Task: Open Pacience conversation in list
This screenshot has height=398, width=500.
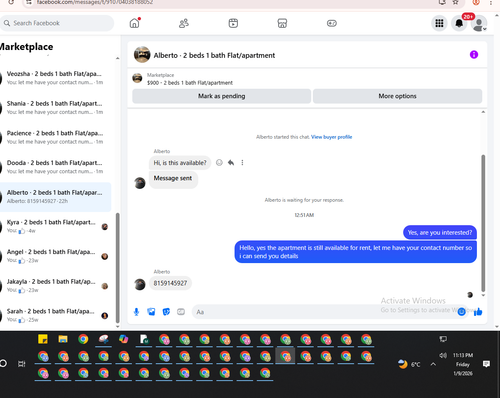Action: click(x=55, y=137)
